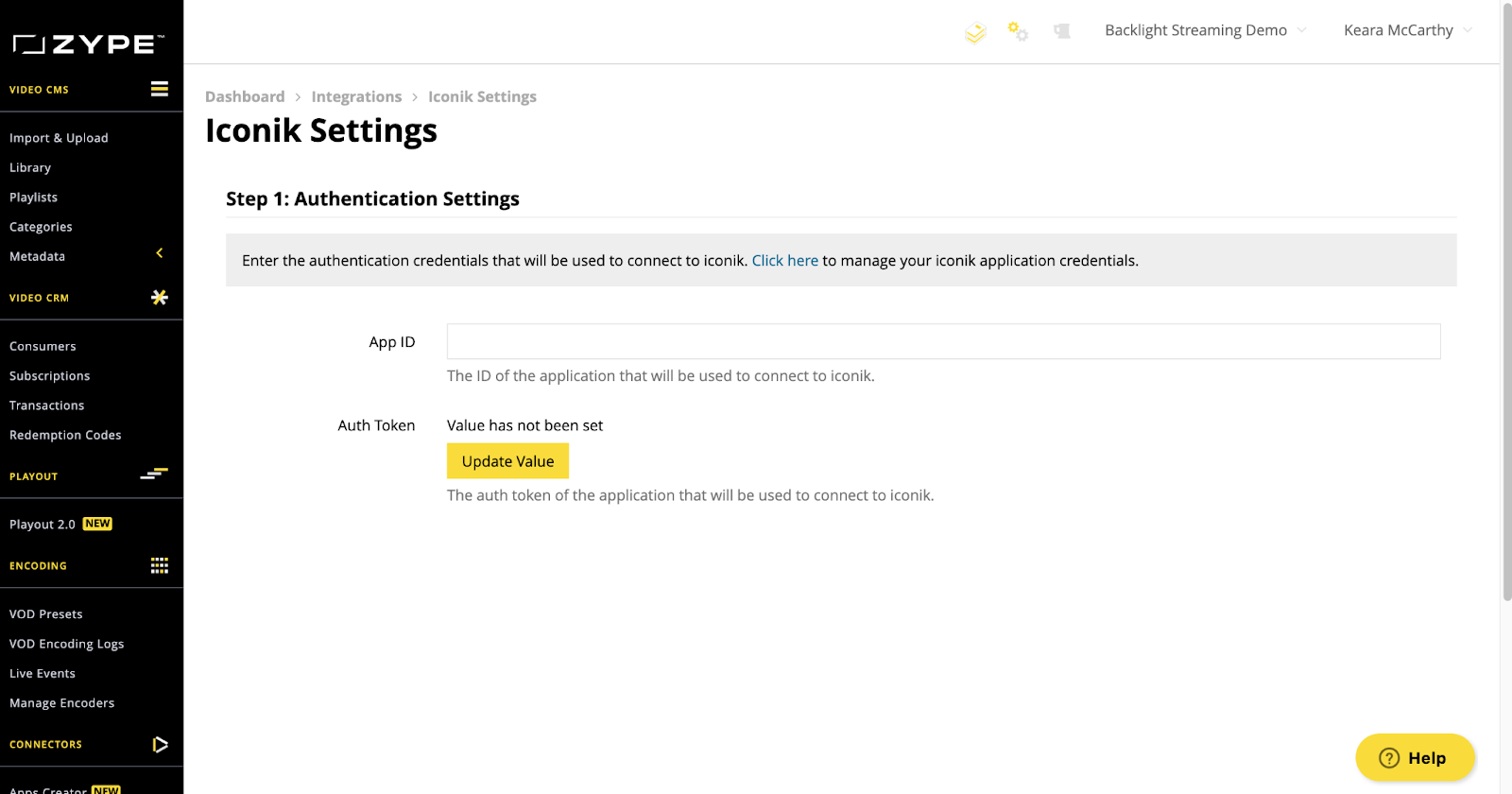The width and height of the screenshot is (1512, 794).
Task: Click the question mark Help icon
Action: point(1389,758)
